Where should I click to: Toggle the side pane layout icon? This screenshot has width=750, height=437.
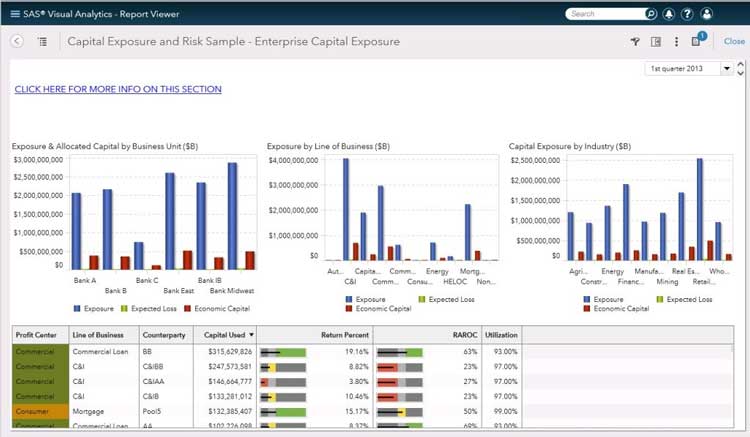656,42
